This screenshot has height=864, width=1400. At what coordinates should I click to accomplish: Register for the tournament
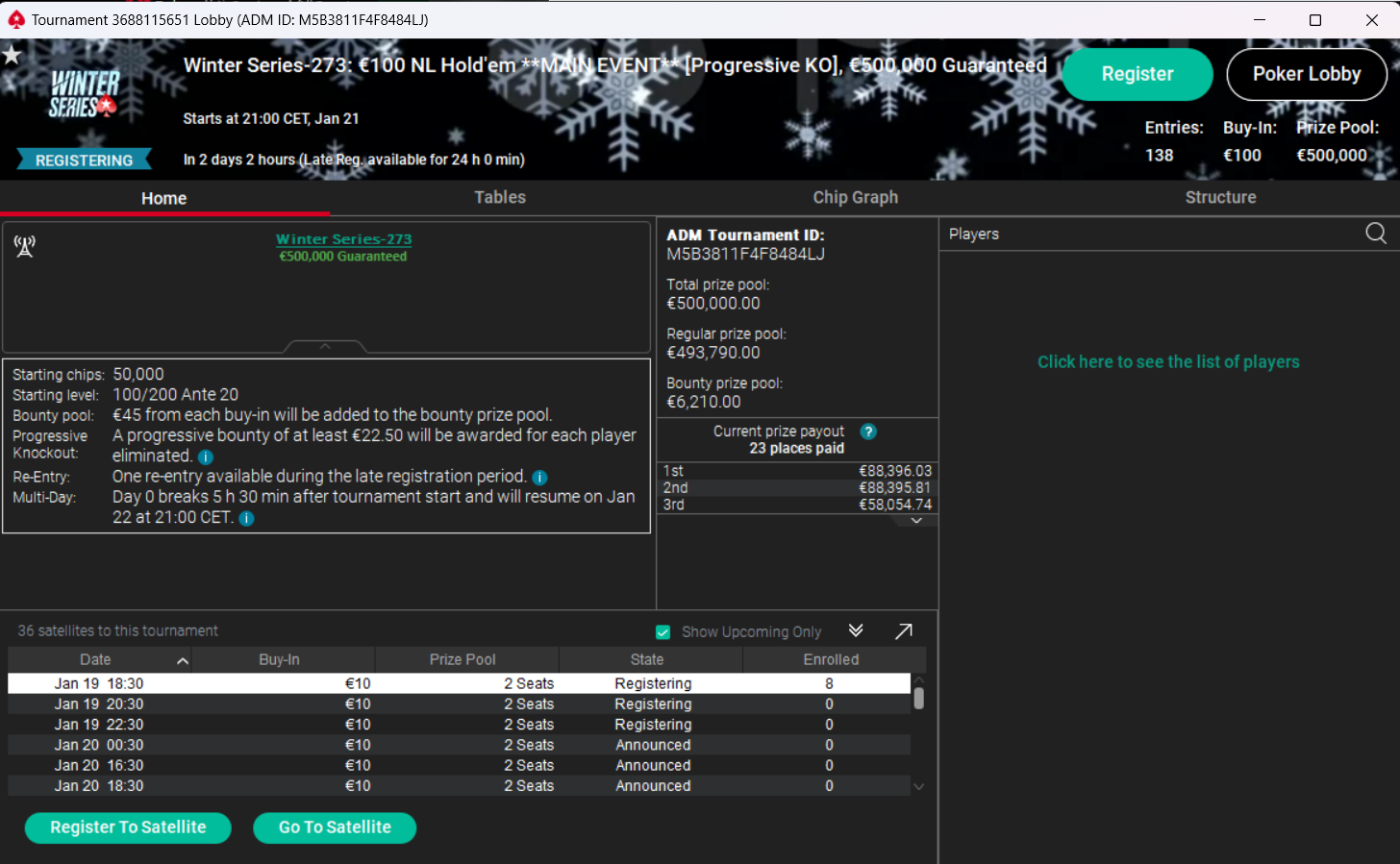click(x=1137, y=74)
